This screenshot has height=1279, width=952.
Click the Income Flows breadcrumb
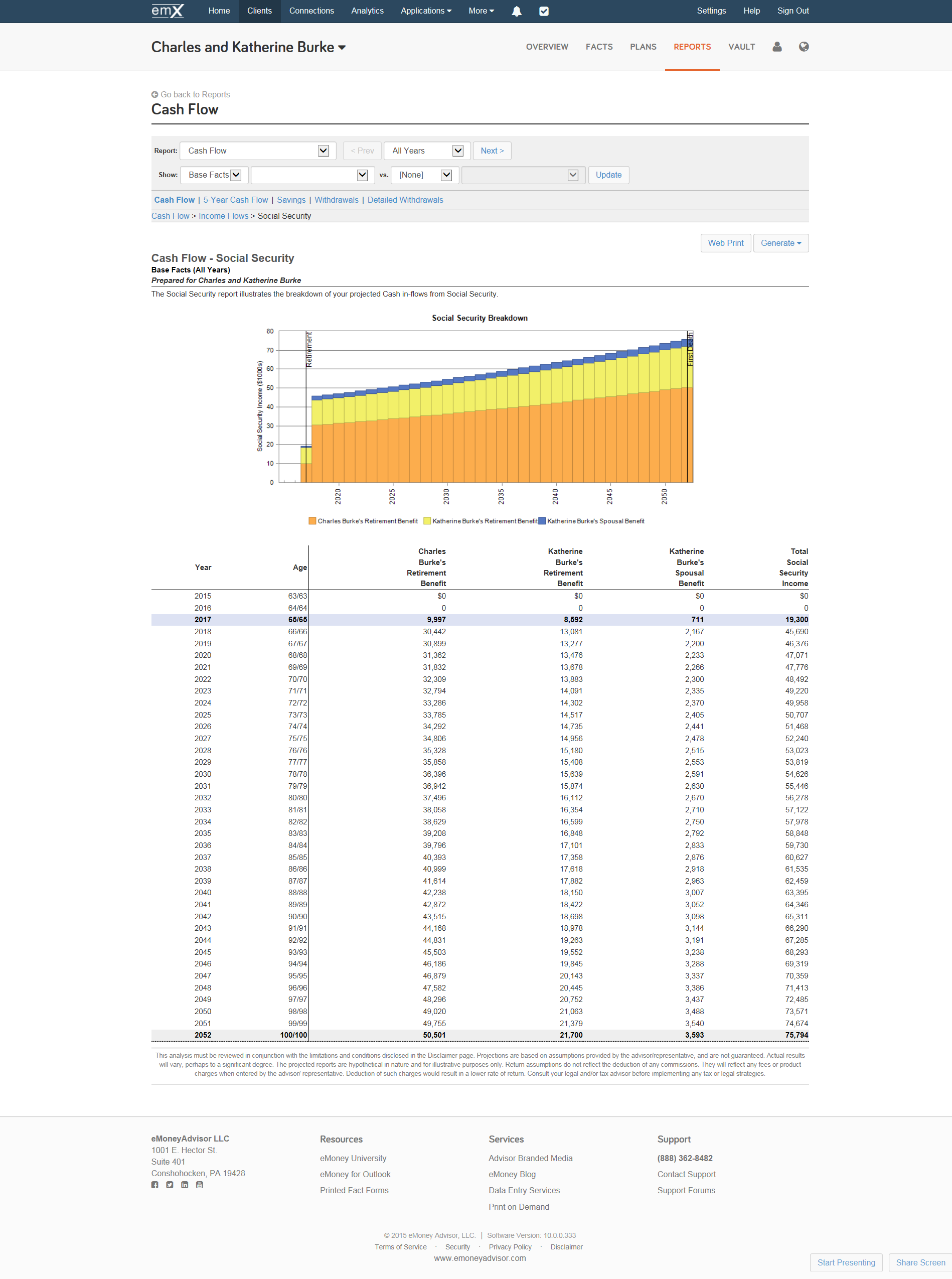[223, 216]
